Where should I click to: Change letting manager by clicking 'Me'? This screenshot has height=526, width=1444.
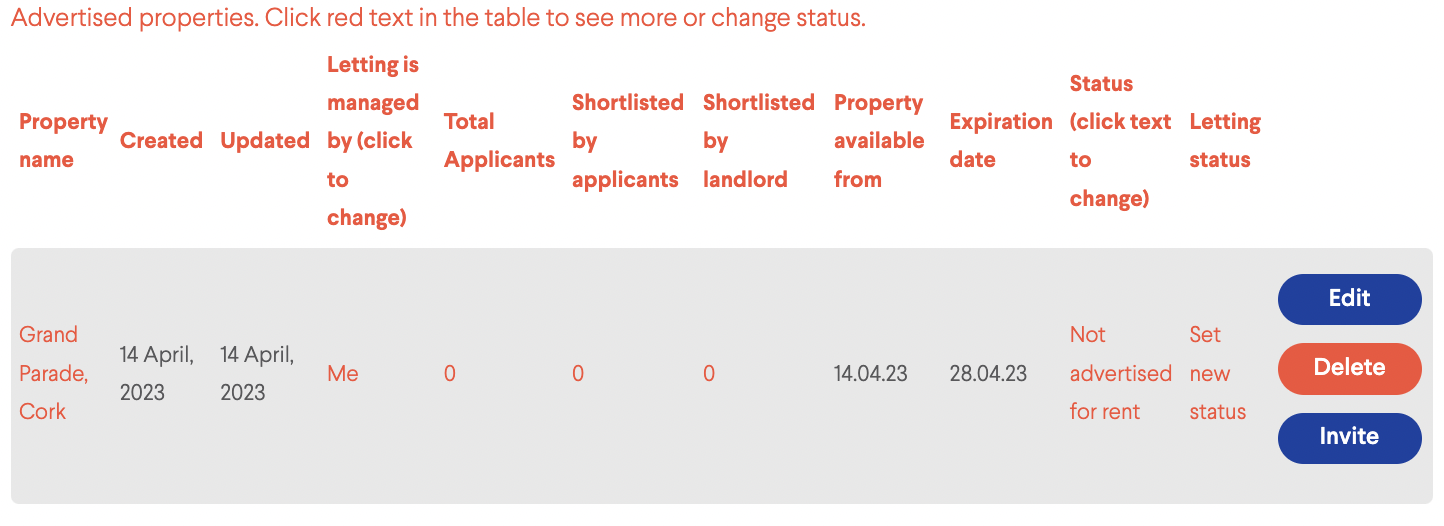343,374
